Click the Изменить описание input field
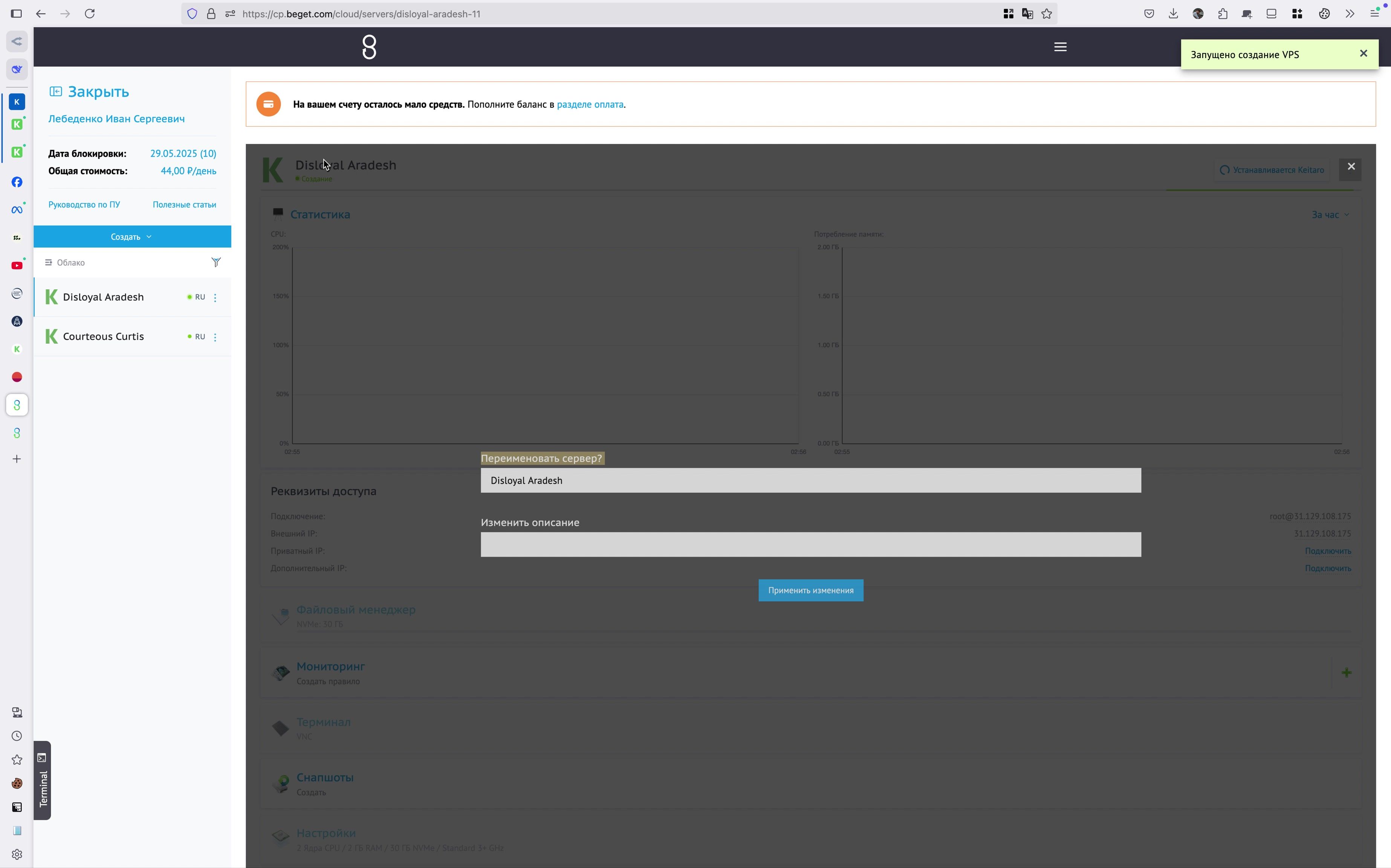The width and height of the screenshot is (1391, 868). point(810,544)
